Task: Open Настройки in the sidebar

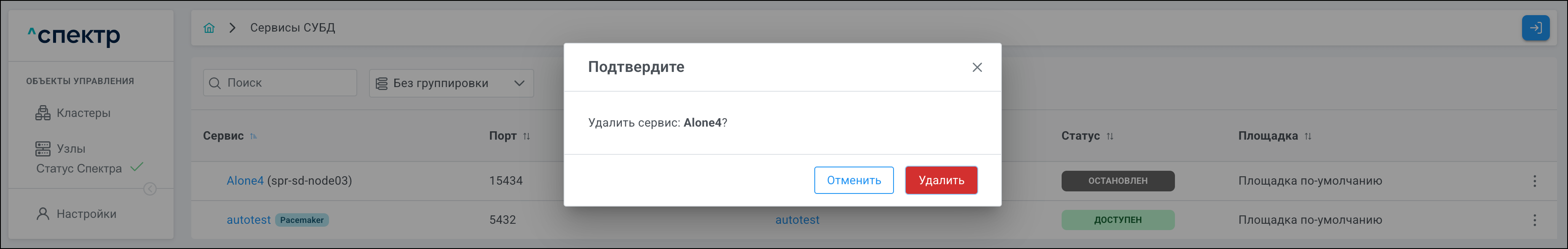Action: pos(86,214)
